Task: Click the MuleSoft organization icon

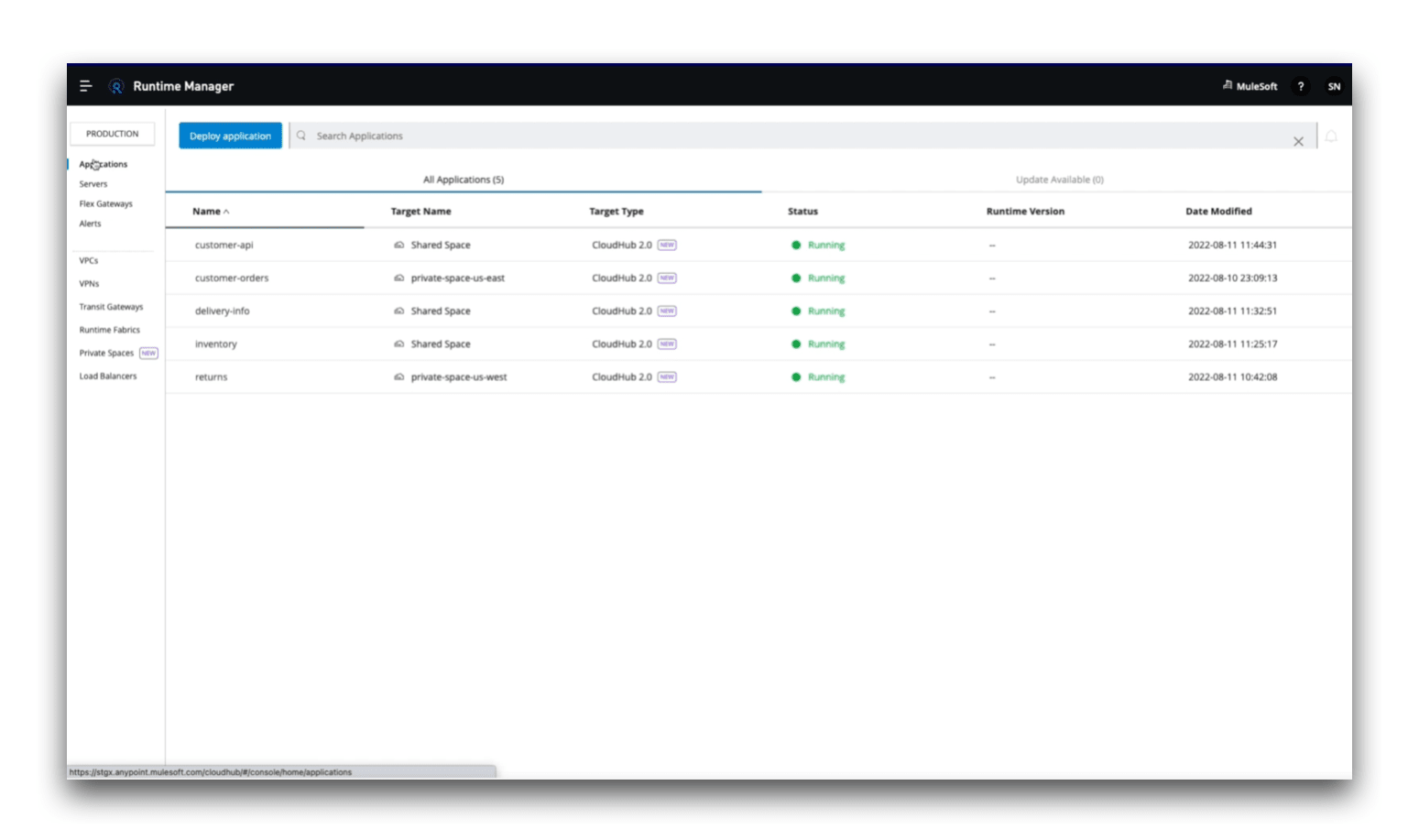Action: click(1228, 85)
